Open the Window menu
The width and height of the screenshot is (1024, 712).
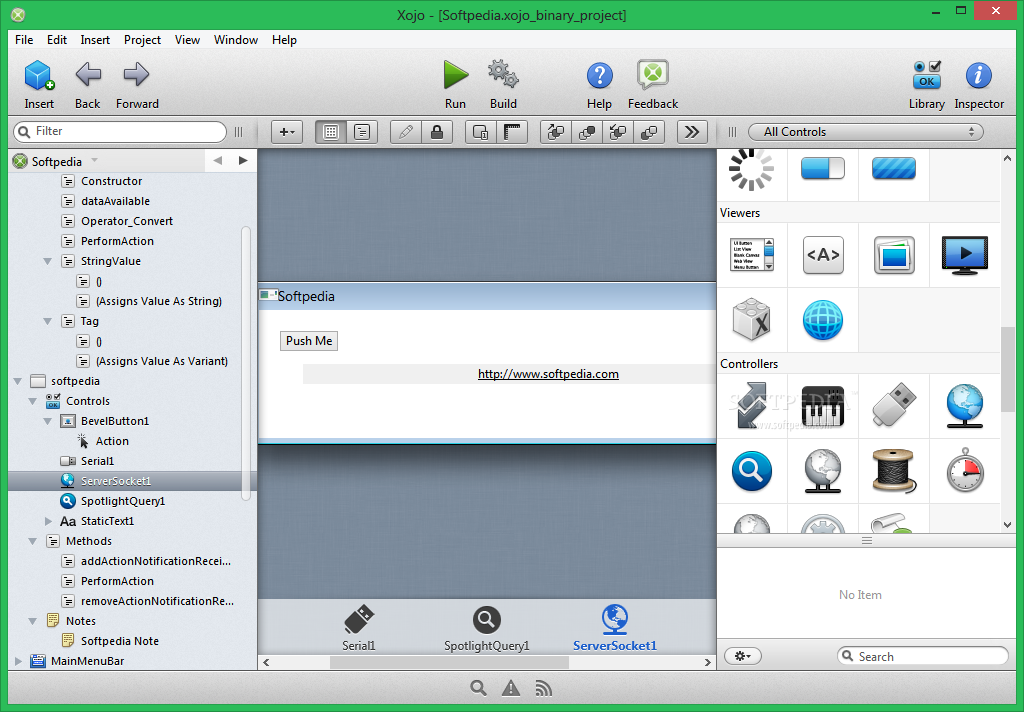(x=236, y=40)
